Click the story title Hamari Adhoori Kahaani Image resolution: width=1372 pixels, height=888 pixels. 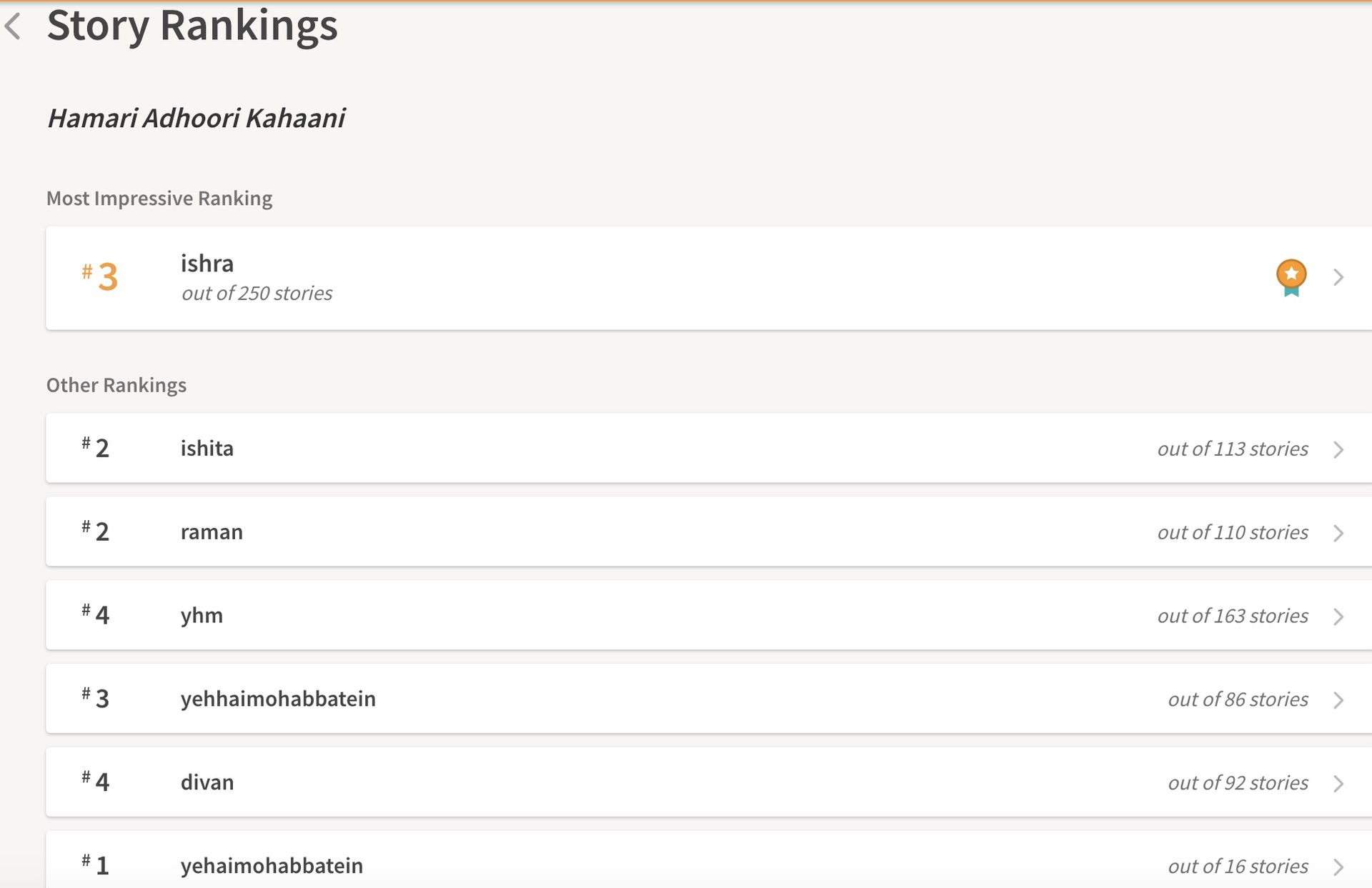(x=197, y=119)
